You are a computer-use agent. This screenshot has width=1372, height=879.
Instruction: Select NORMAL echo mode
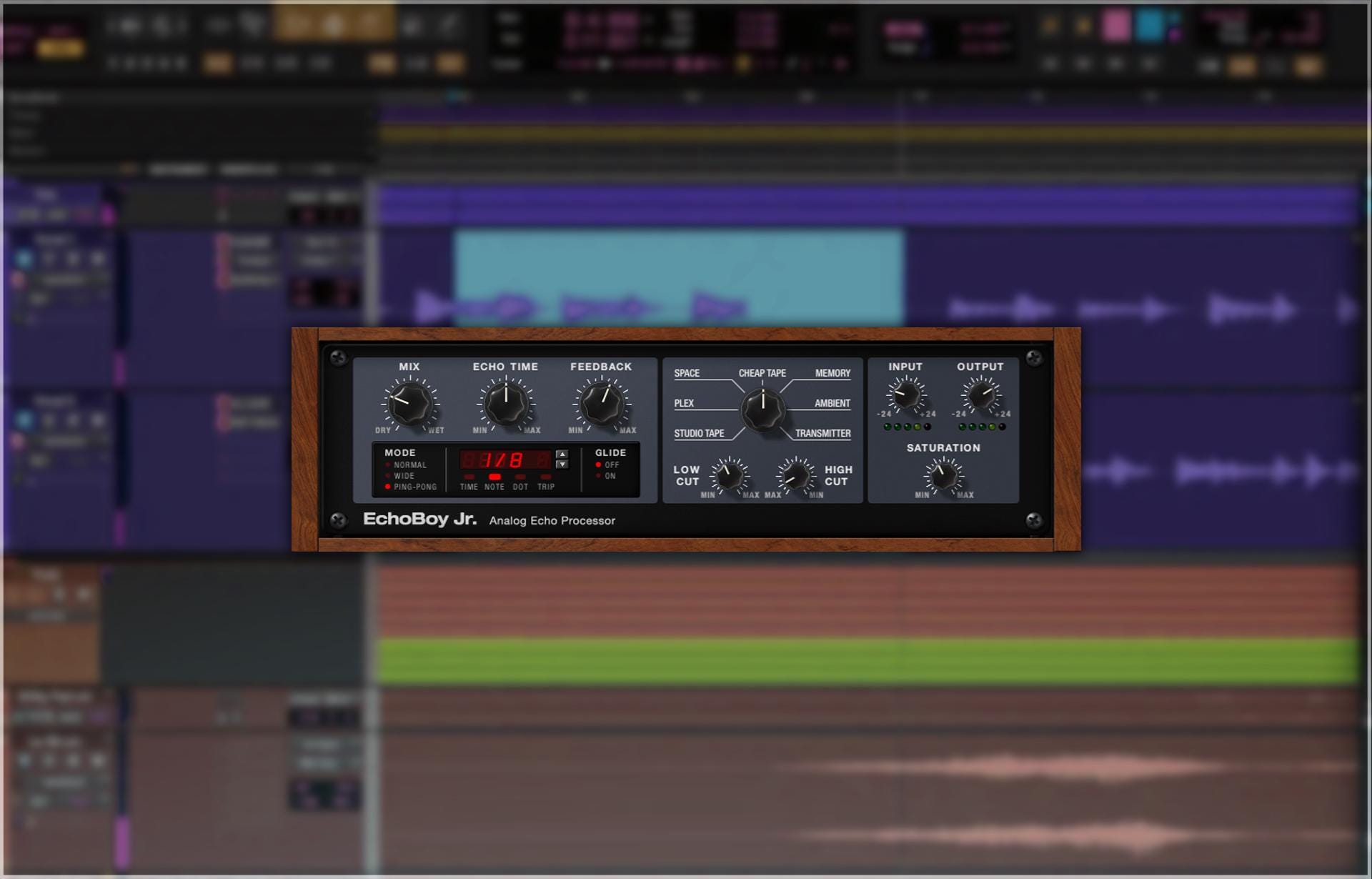point(406,465)
